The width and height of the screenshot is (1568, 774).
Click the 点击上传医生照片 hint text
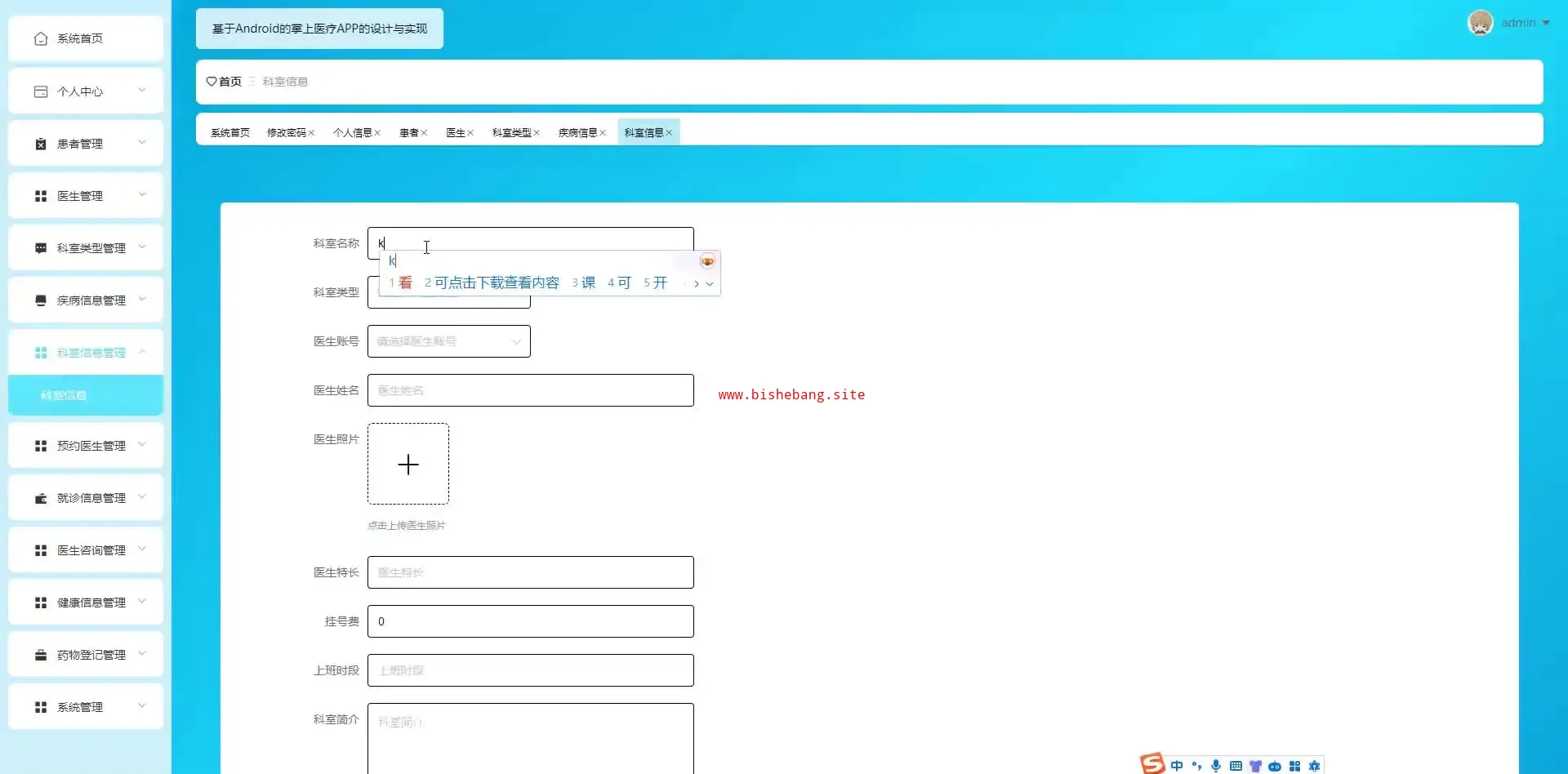[x=407, y=526]
